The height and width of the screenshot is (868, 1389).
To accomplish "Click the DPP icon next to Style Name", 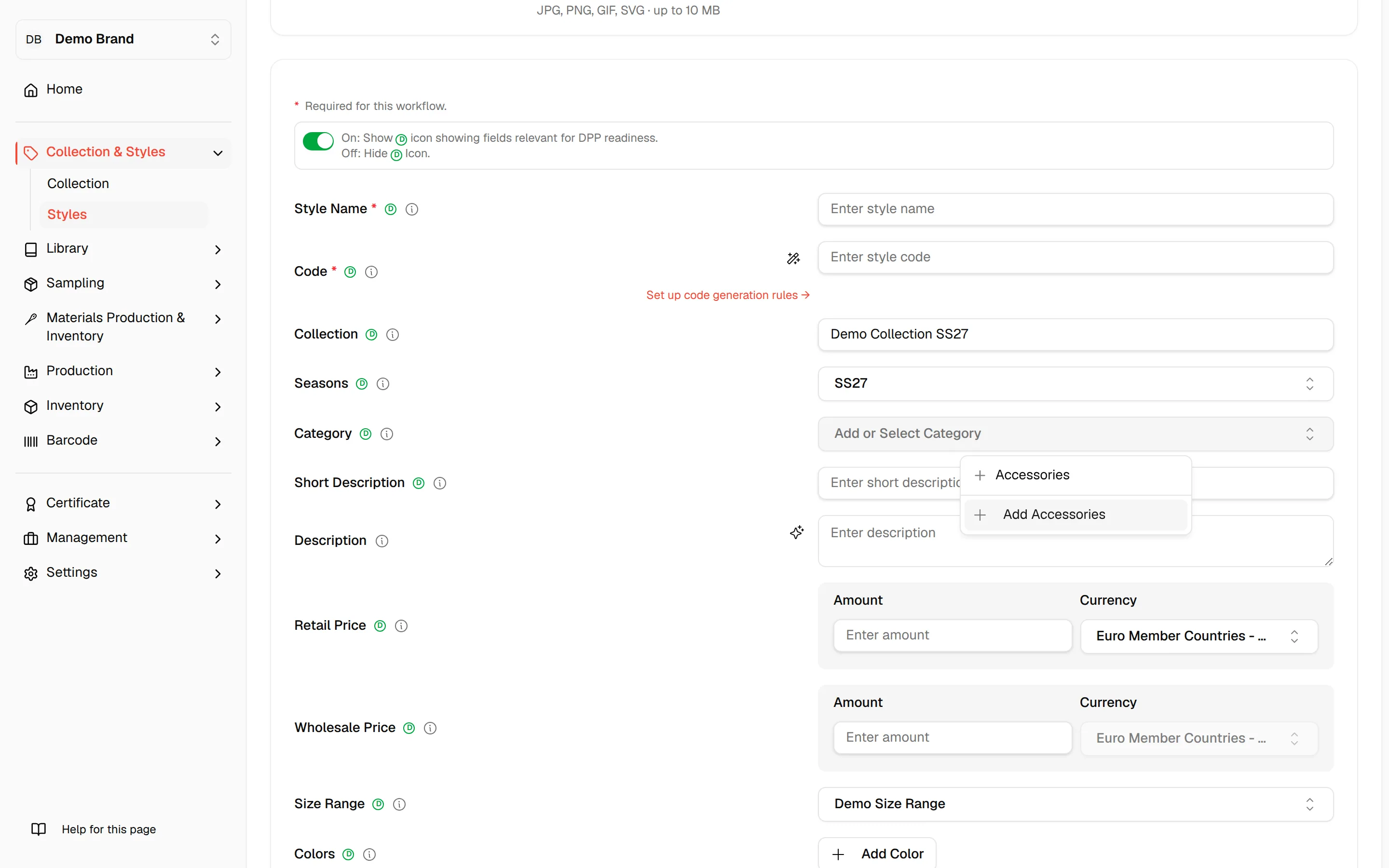I will 390,210.
